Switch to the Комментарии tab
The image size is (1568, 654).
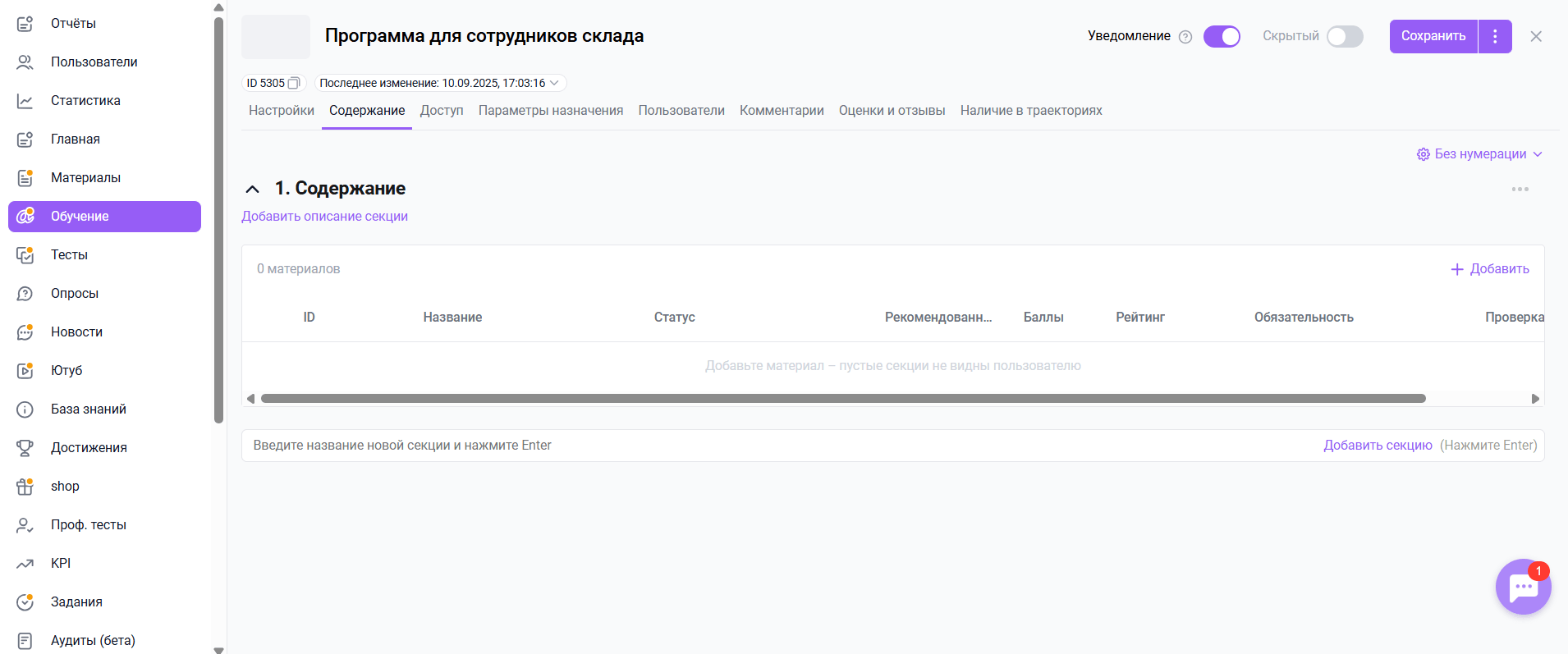(782, 111)
